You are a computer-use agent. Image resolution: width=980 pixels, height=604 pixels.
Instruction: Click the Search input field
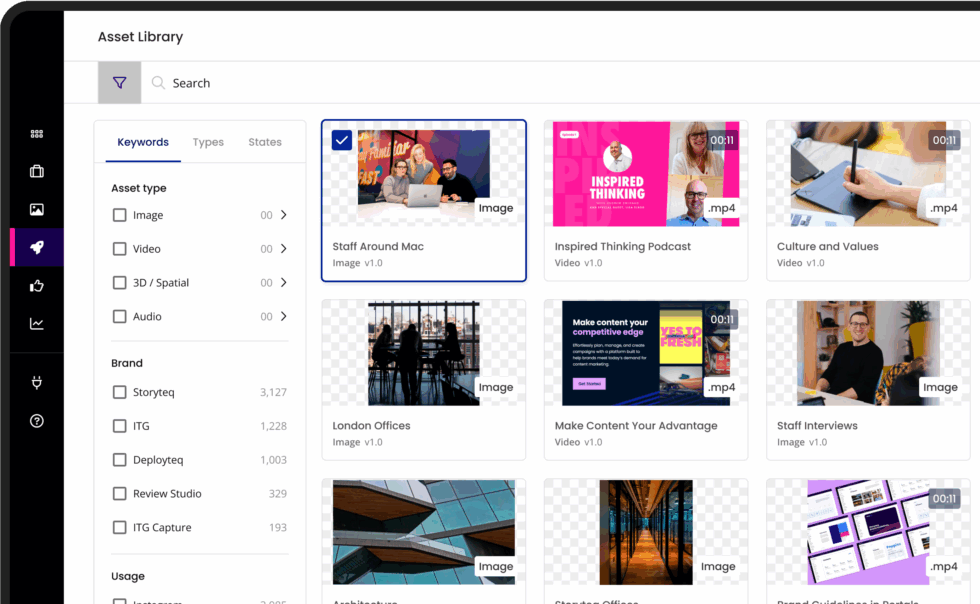tap(500, 83)
